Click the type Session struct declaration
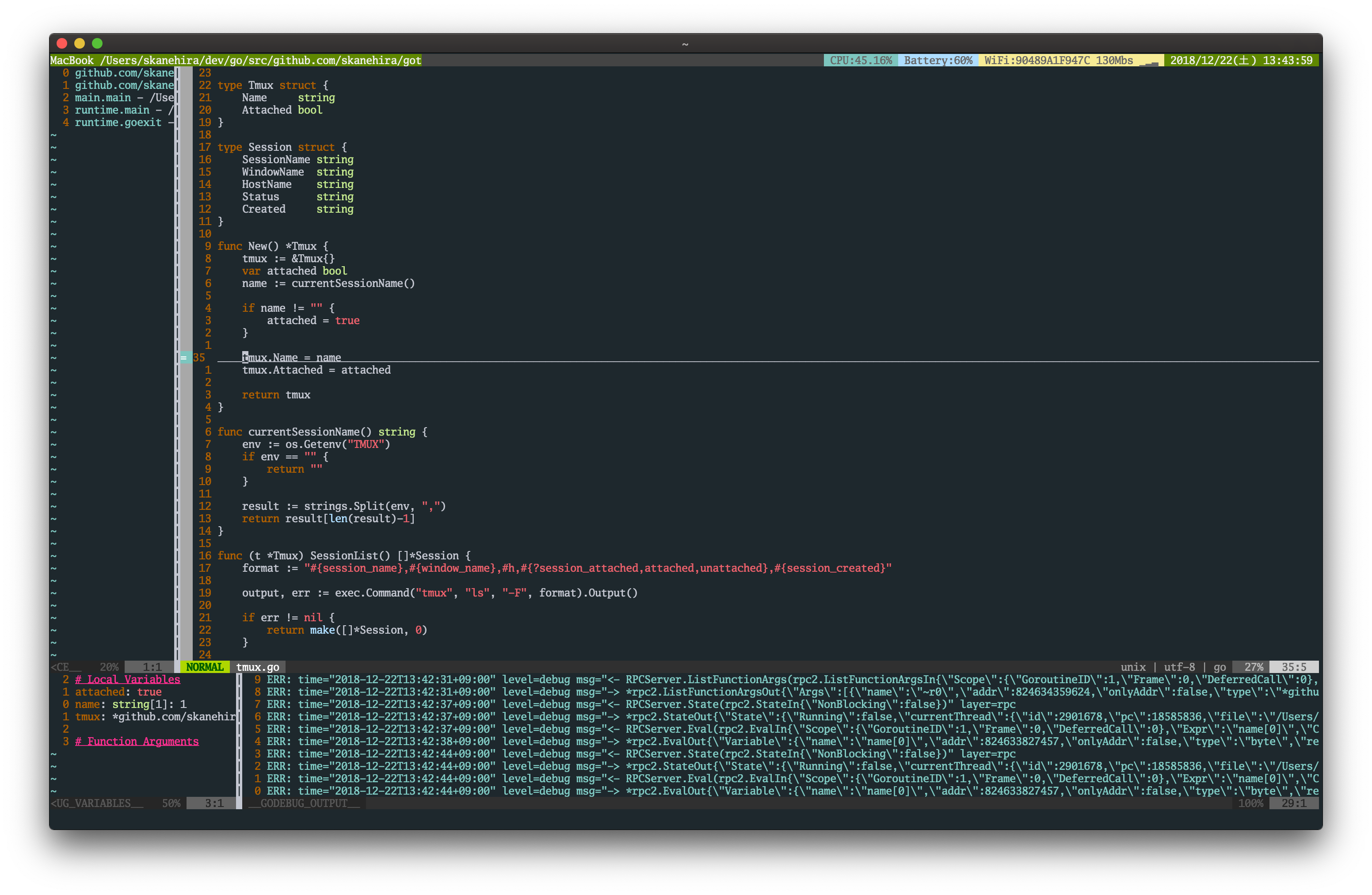 tap(282, 147)
